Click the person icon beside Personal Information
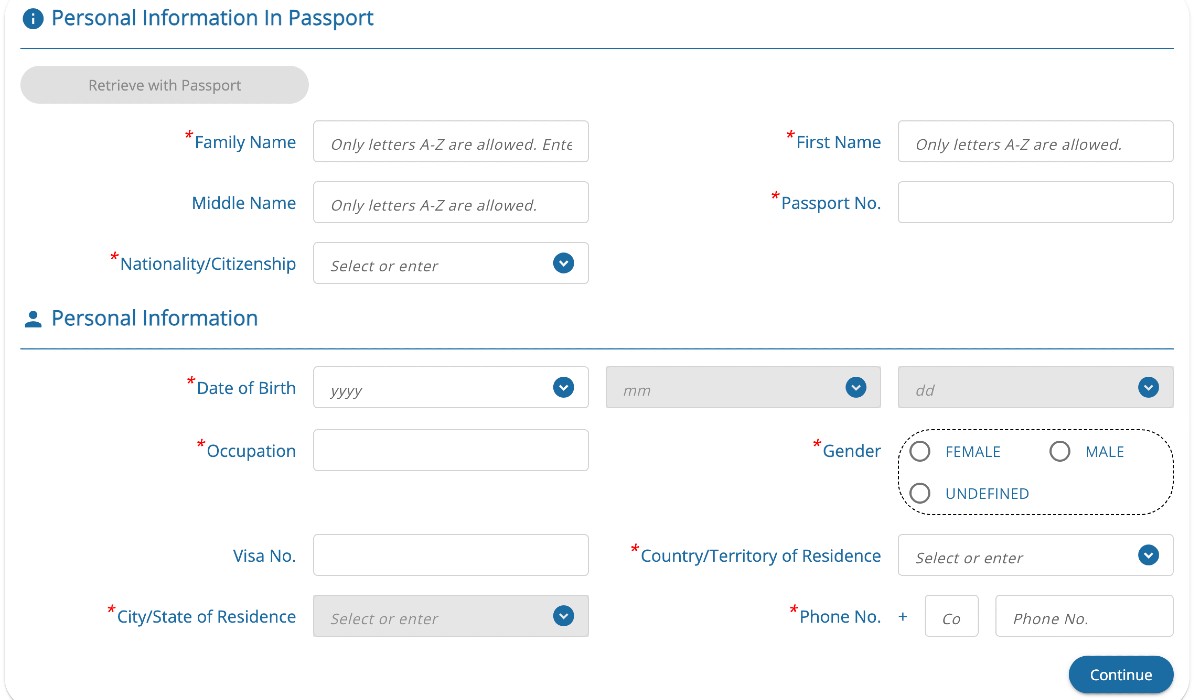The image size is (1200, 700). click(33, 319)
